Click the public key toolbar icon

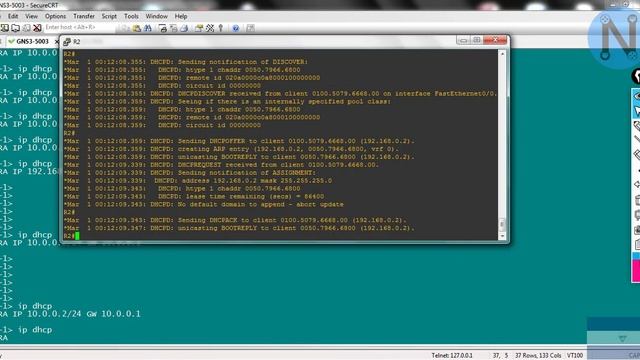tap(221, 28)
